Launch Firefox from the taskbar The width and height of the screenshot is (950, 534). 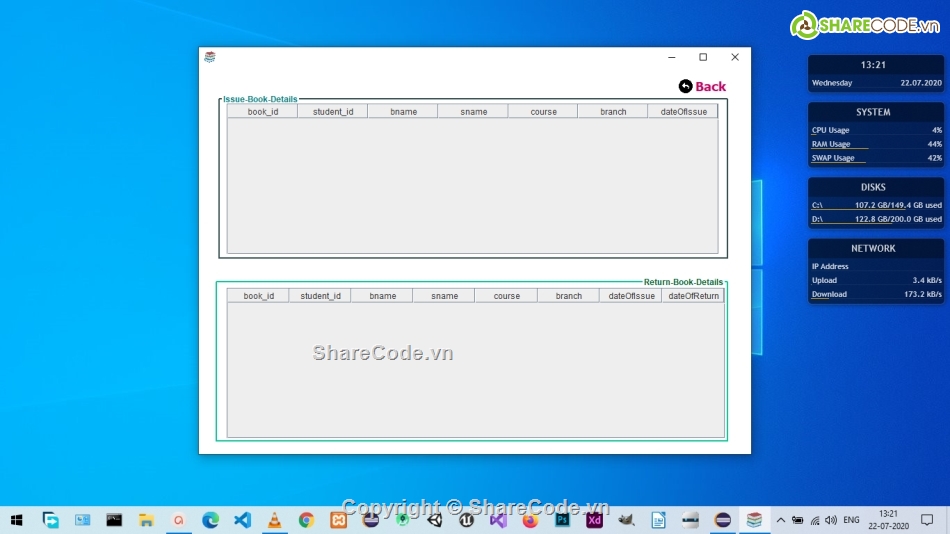tap(530, 520)
